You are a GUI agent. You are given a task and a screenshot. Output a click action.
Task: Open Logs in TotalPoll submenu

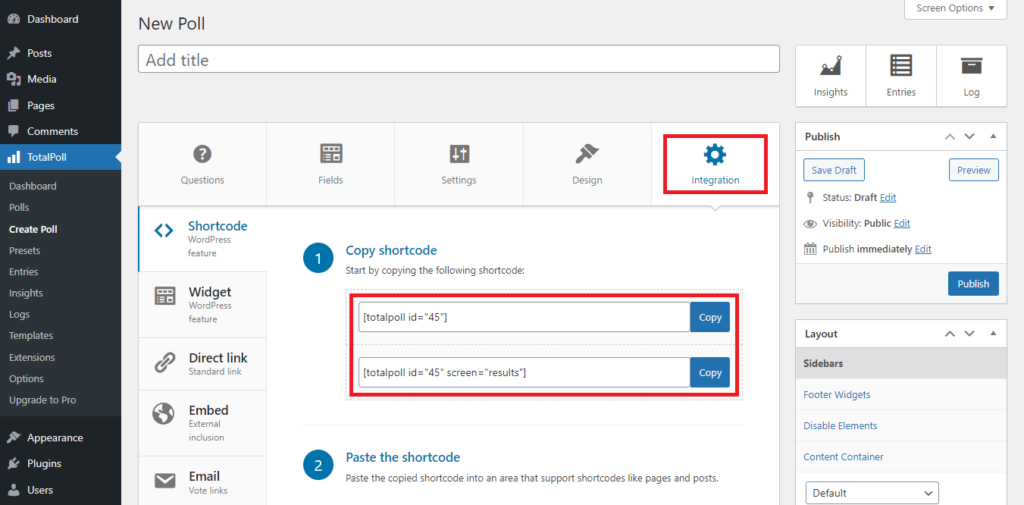click(19, 314)
